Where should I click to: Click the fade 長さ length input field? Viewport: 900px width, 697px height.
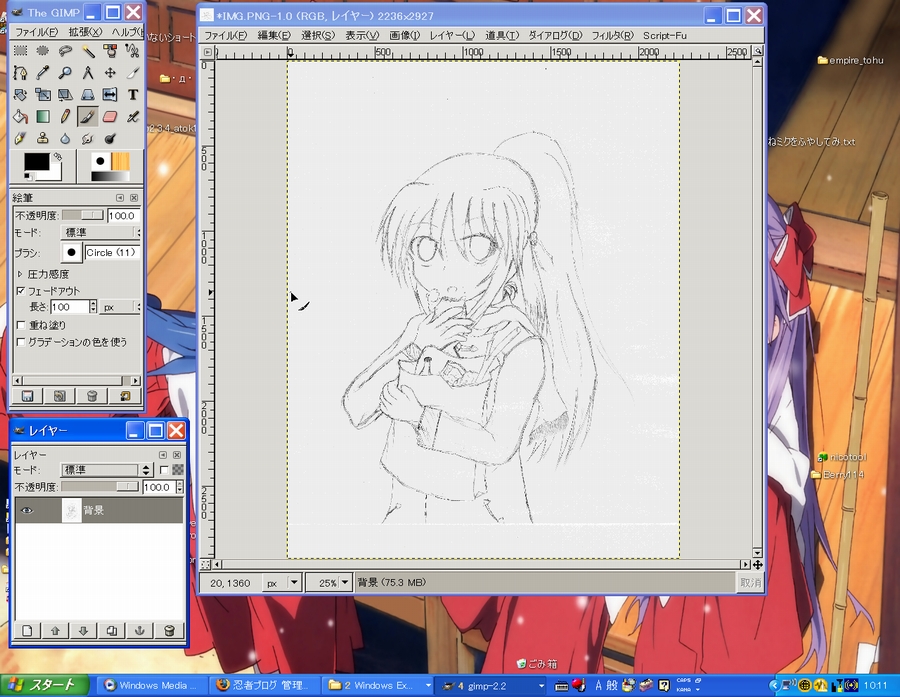[x=70, y=307]
